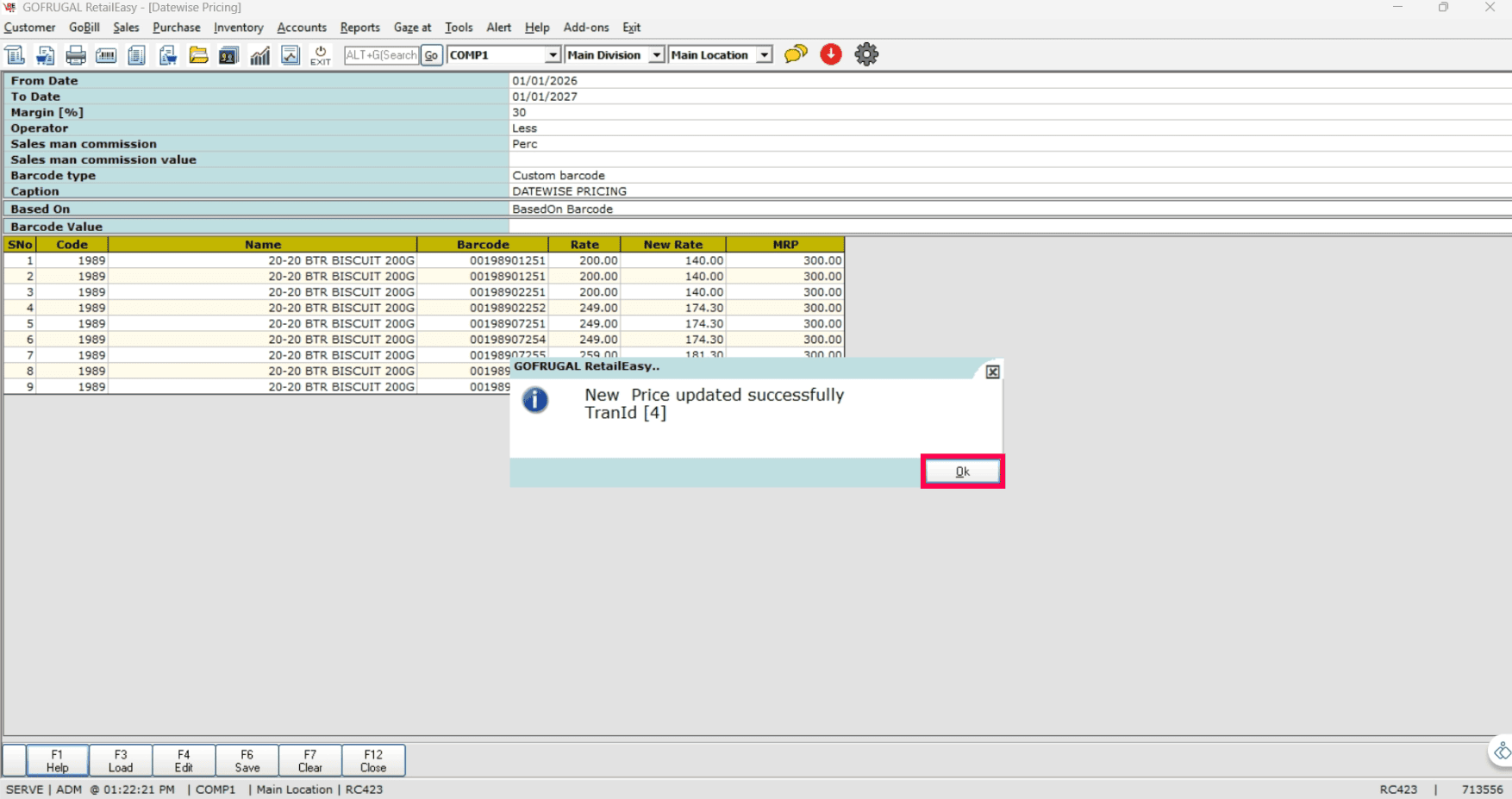Click the red download arrow icon
Image resolution: width=1512 pixels, height=799 pixels.
pyautogui.click(x=831, y=54)
